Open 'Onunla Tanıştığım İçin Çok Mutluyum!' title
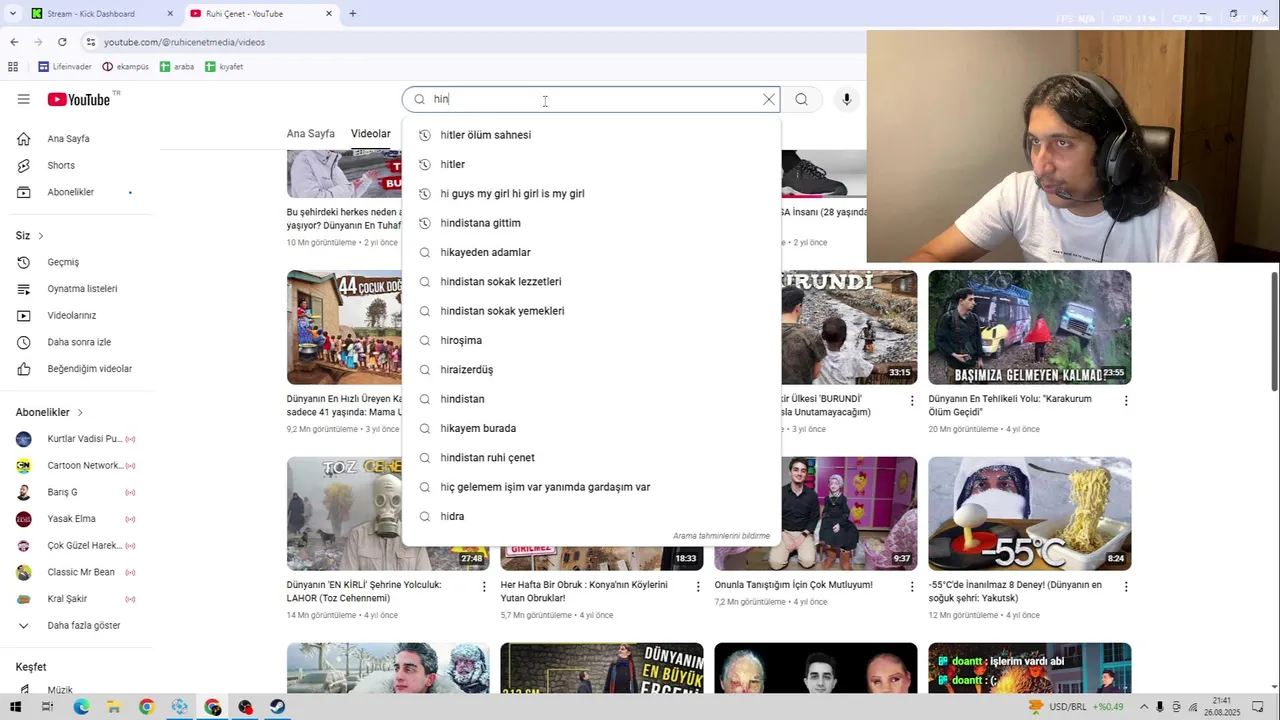Image resolution: width=1280 pixels, height=720 pixels. [x=793, y=585]
